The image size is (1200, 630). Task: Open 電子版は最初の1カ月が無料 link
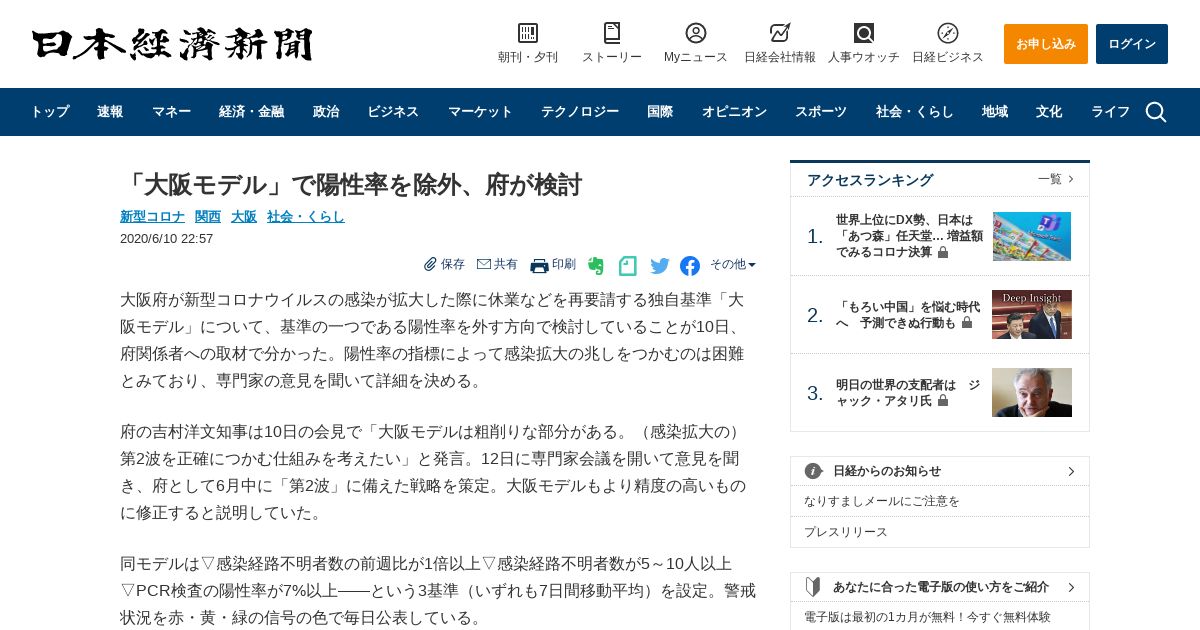click(927, 617)
